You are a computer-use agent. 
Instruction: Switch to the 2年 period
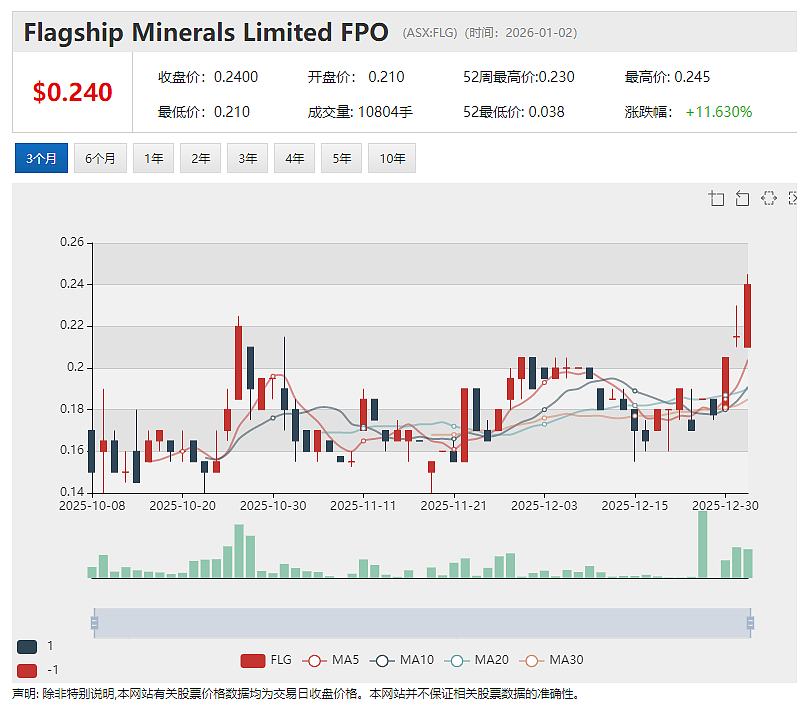click(200, 158)
